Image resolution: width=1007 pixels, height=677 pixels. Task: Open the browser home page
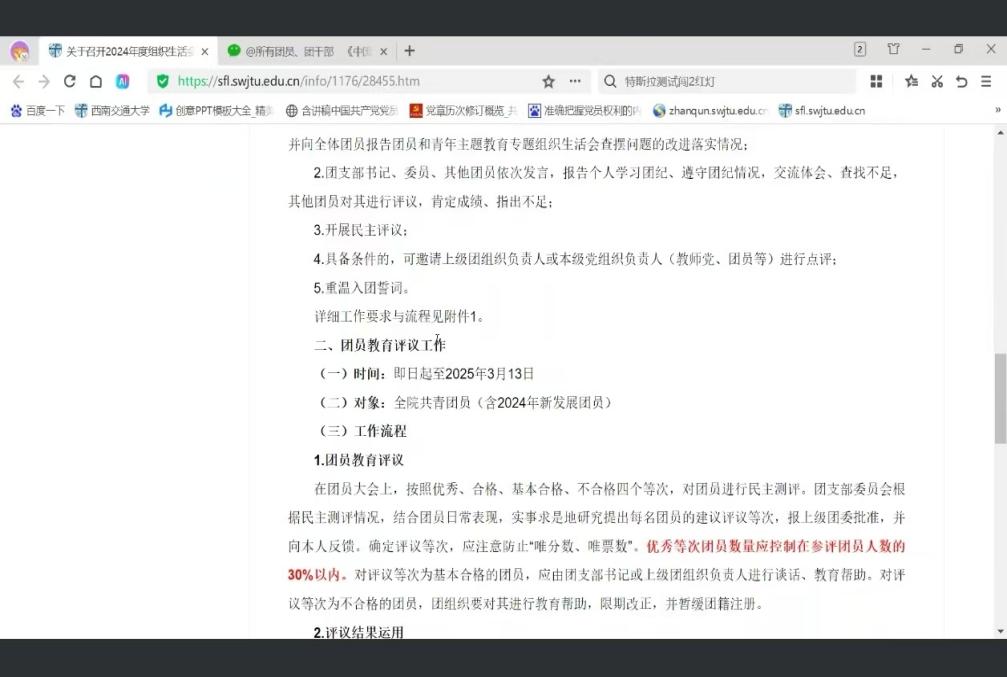pos(96,82)
